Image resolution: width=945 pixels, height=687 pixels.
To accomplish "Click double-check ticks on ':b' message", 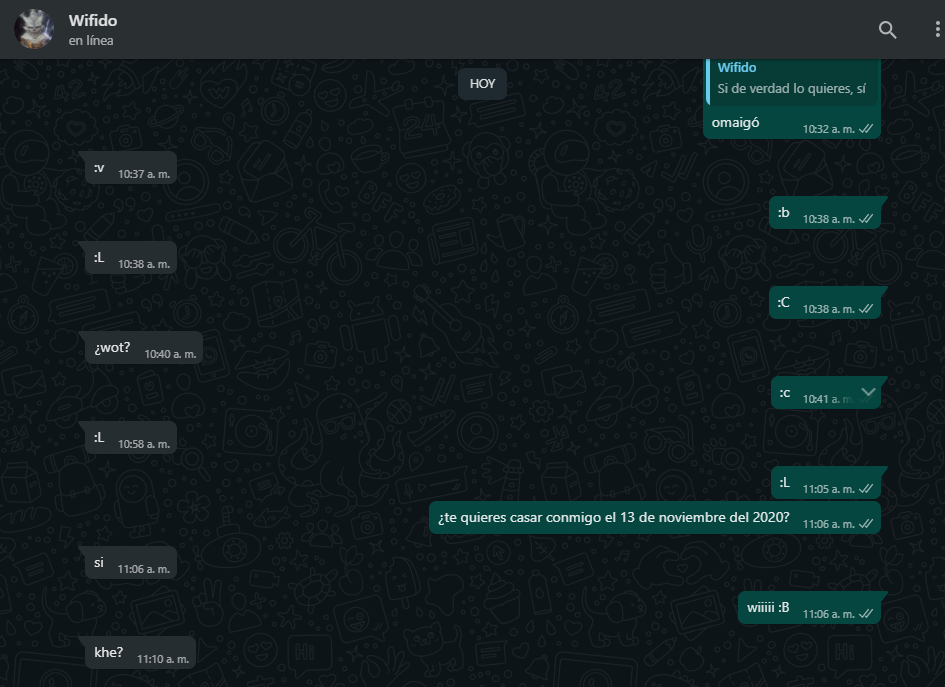I will 866,219.
